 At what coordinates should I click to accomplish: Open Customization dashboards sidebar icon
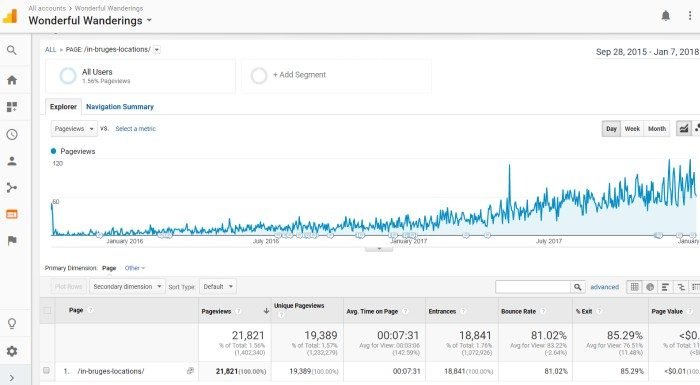12,107
